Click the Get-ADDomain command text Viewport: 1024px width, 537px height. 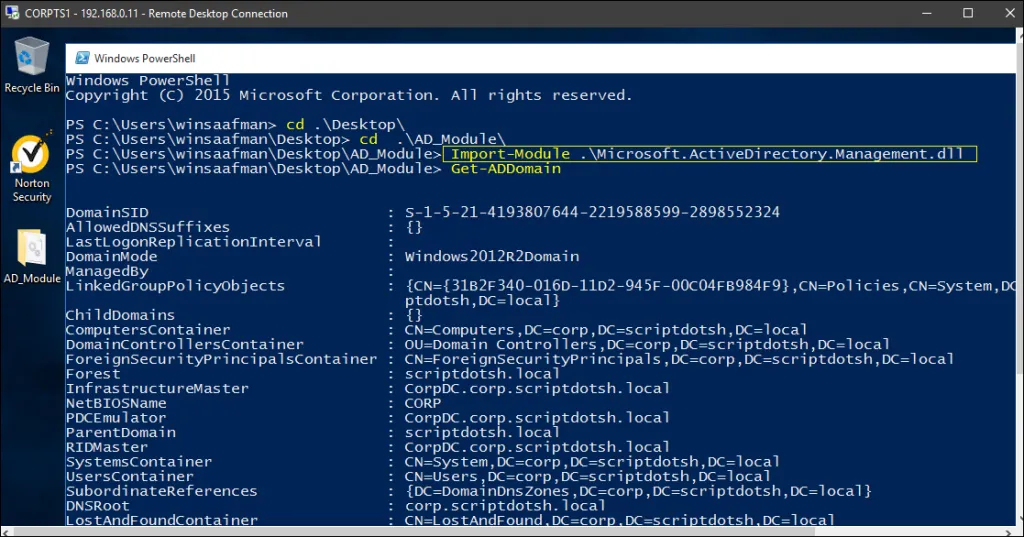pyautogui.click(x=505, y=169)
